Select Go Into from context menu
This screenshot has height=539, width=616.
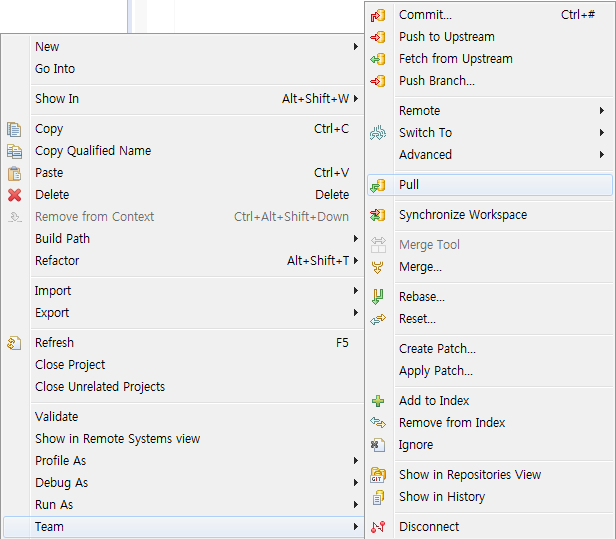pyautogui.click(x=55, y=69)
